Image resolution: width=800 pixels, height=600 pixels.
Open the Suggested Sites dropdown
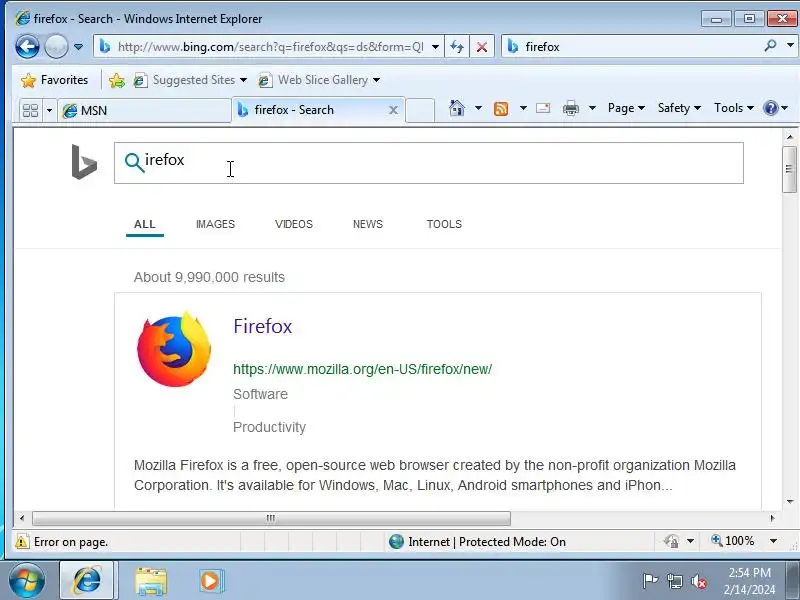pyautogui.click(x=190, y=80)
